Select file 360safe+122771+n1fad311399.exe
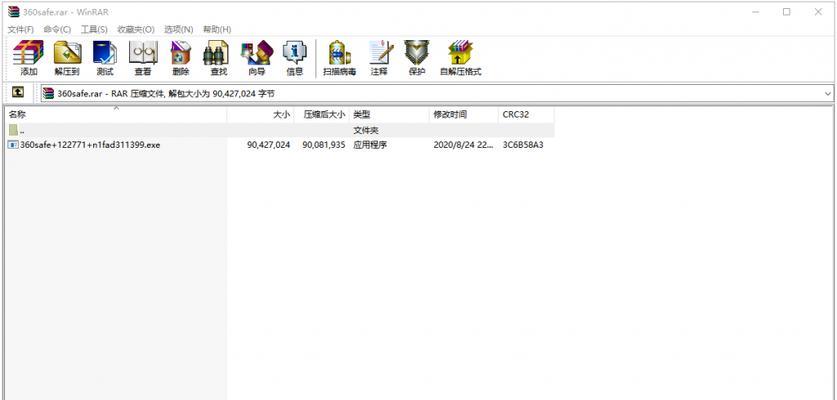The width and height of the screenshot is (837, 400). [x=90, y=145]
